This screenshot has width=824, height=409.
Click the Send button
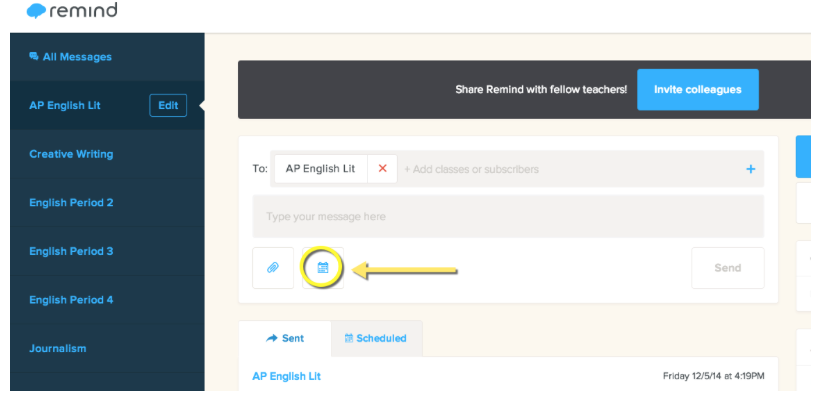728,268
